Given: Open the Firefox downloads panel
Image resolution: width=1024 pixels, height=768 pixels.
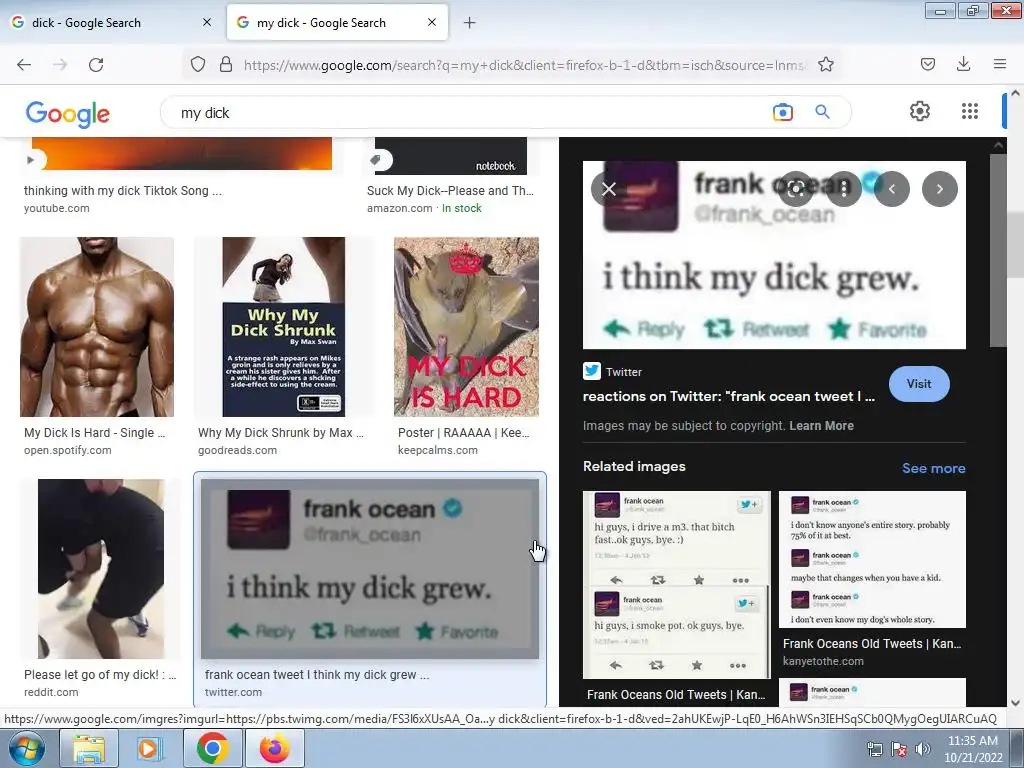Looking at the screenshot, I should [963, 64].
